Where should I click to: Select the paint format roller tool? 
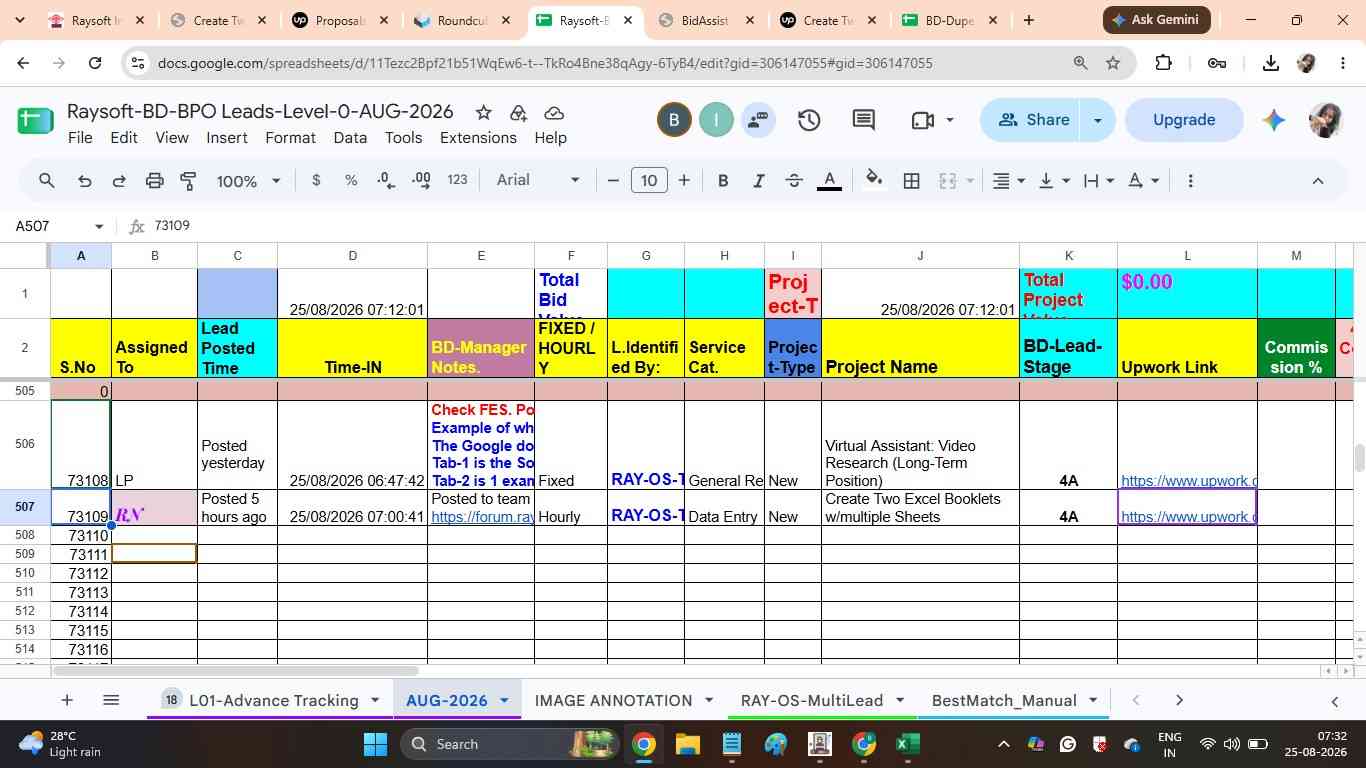188,181
